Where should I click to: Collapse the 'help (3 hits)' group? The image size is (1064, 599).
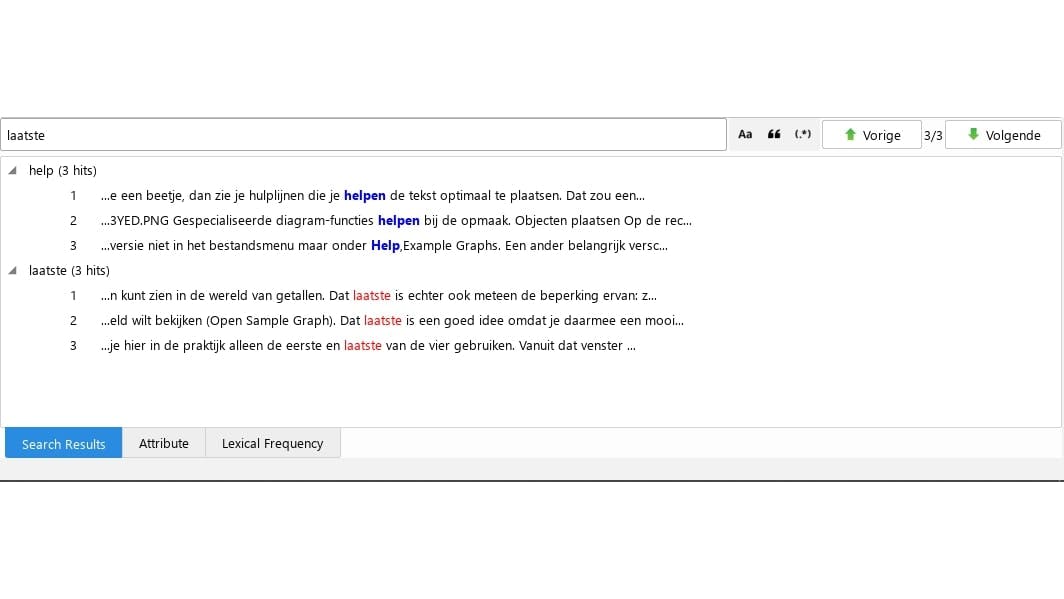coord(12,170)
